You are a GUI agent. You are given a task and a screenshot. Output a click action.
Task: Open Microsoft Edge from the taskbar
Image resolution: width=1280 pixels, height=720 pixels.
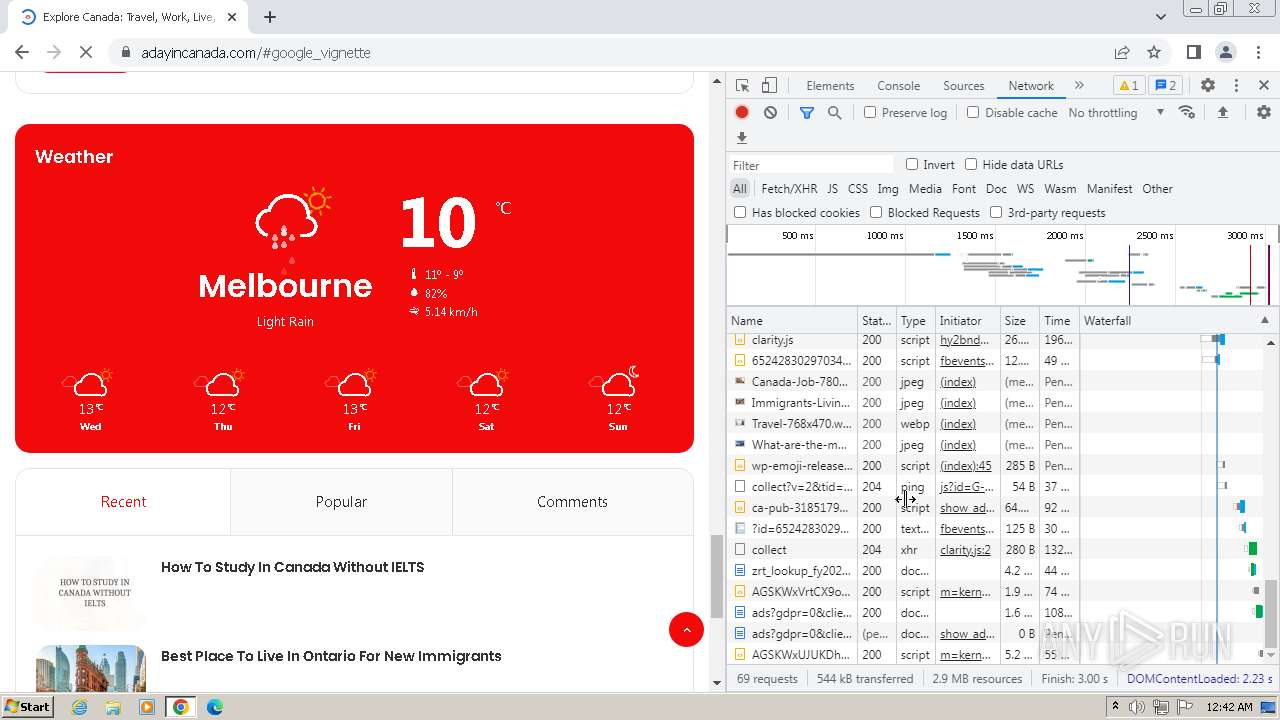point(214,707)
